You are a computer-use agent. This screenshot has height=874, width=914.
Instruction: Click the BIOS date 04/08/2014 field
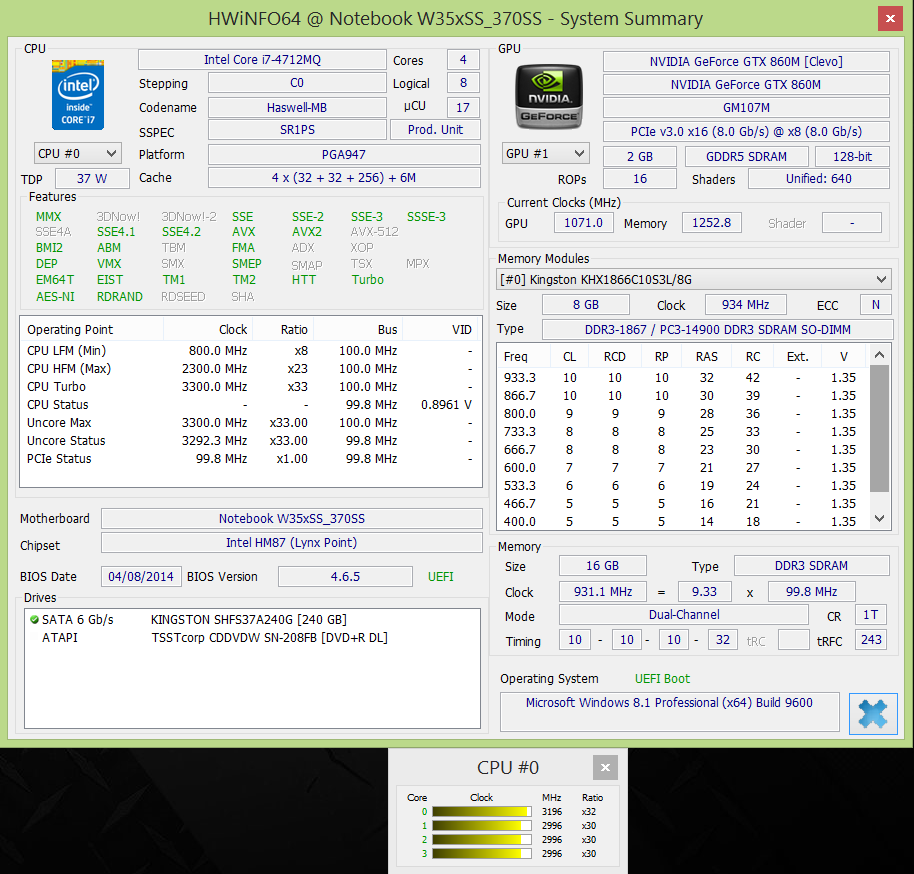(141, 577)
